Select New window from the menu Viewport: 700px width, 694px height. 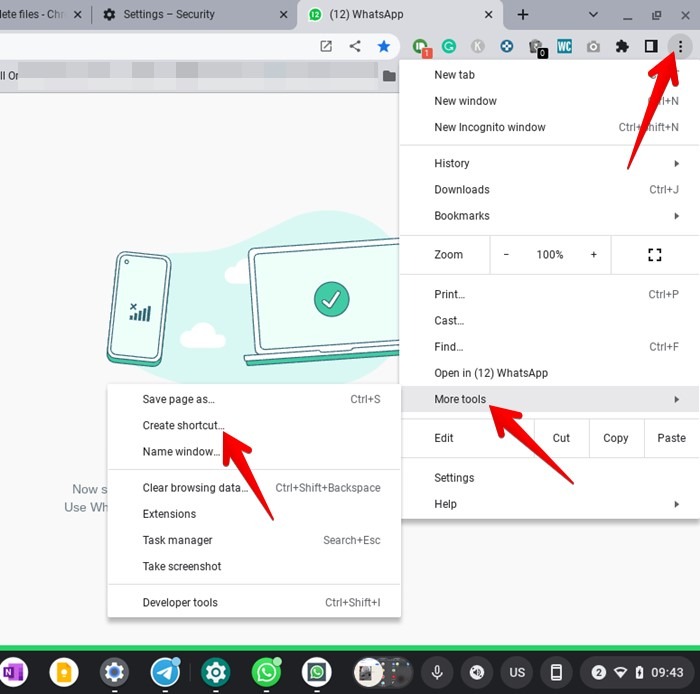[549, 101]
